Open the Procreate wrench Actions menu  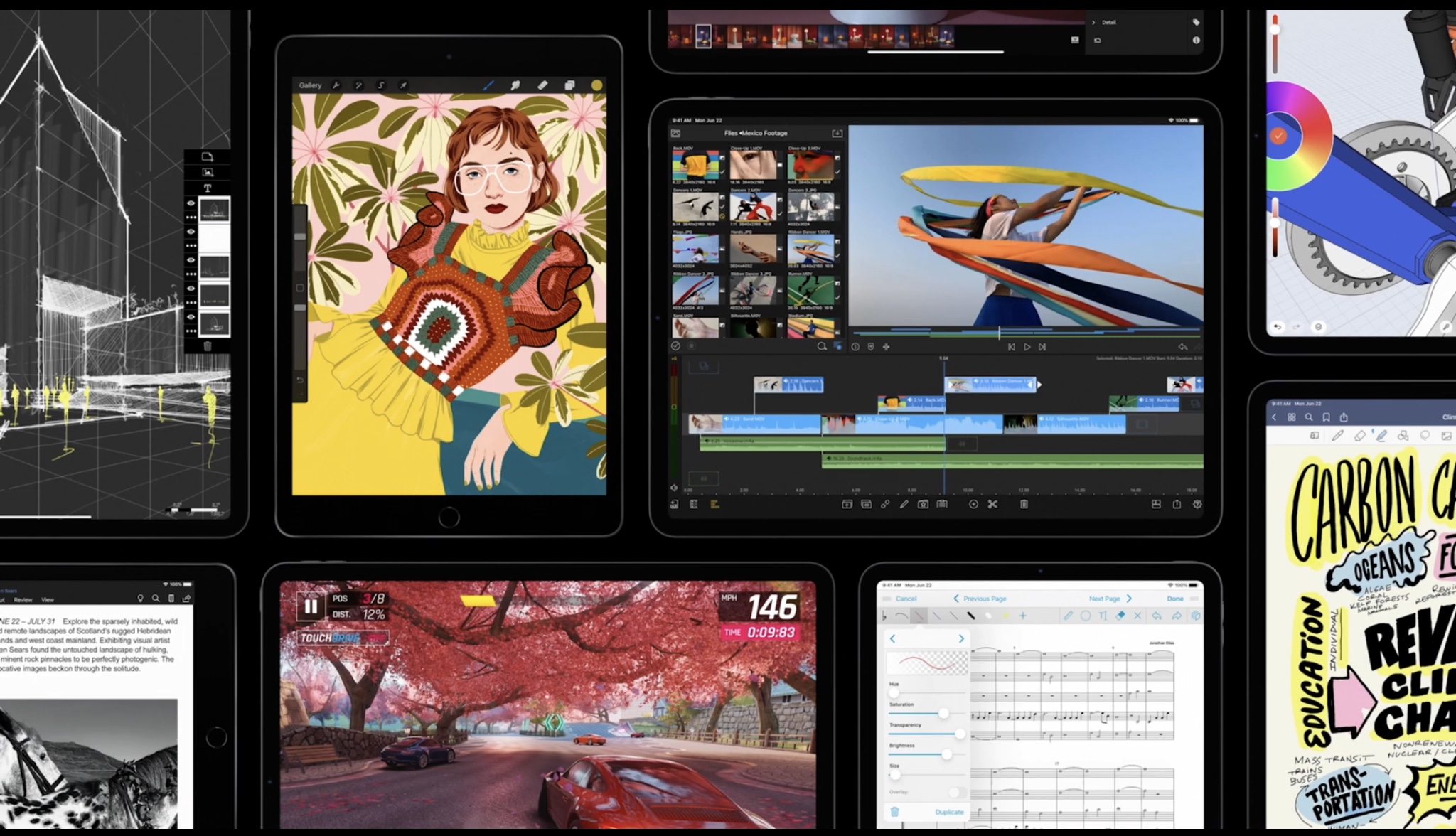[336, 85]
